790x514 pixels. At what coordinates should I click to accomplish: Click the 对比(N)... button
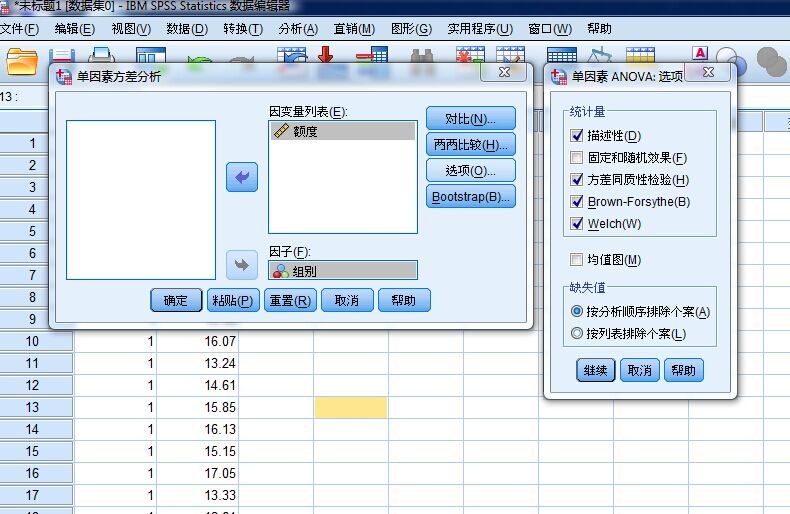(x=471, y=118)
